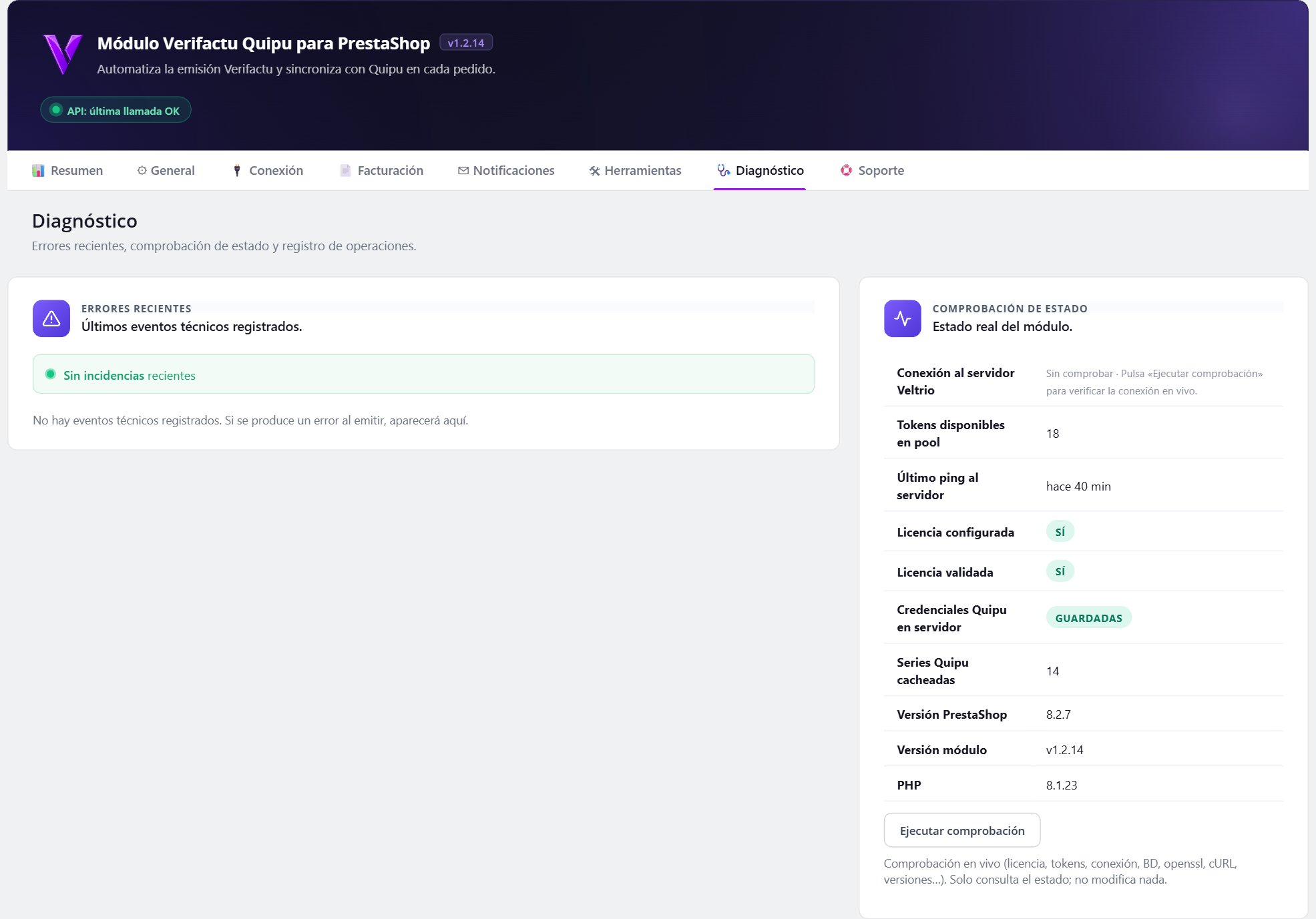1316x919 pixels.
Task: Click the Último ping al servidor label
Action: [937, 486]
